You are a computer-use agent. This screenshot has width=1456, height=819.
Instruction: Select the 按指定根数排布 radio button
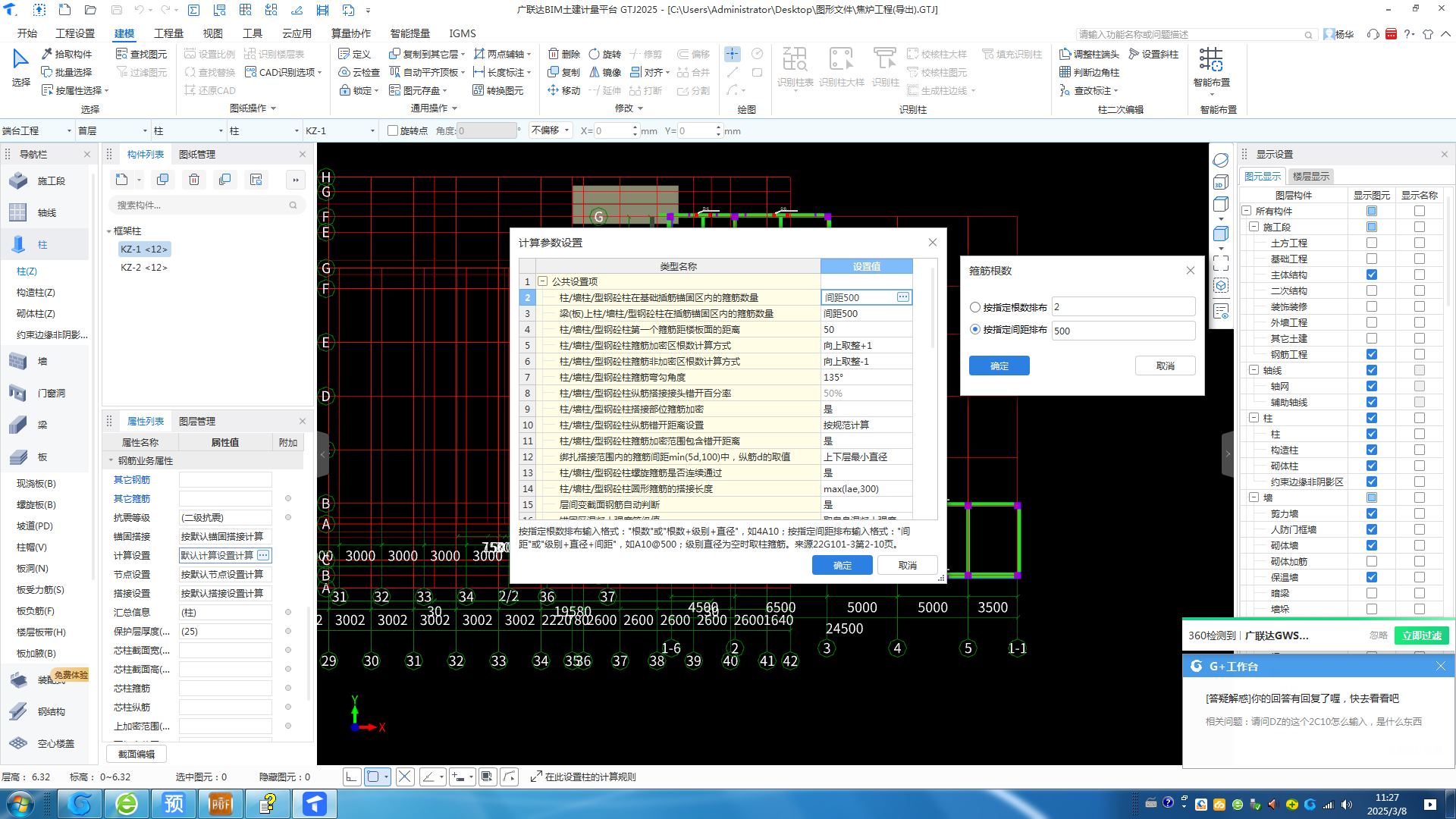[975, 307]
